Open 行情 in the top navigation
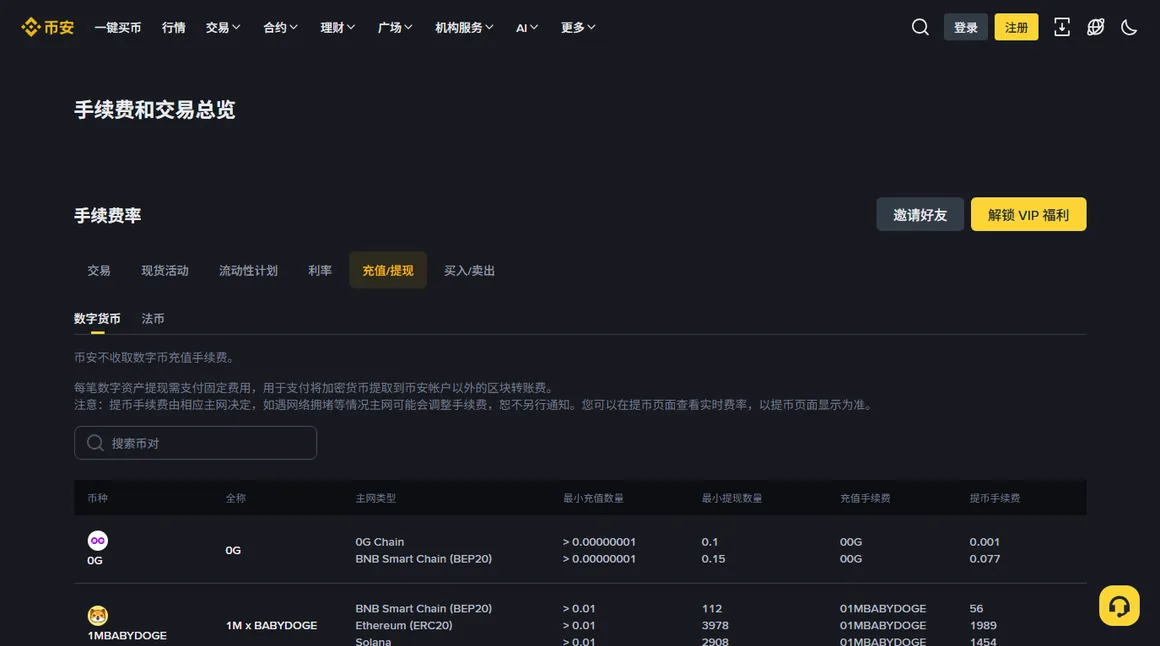1160x646 pixels. (173, 27)
